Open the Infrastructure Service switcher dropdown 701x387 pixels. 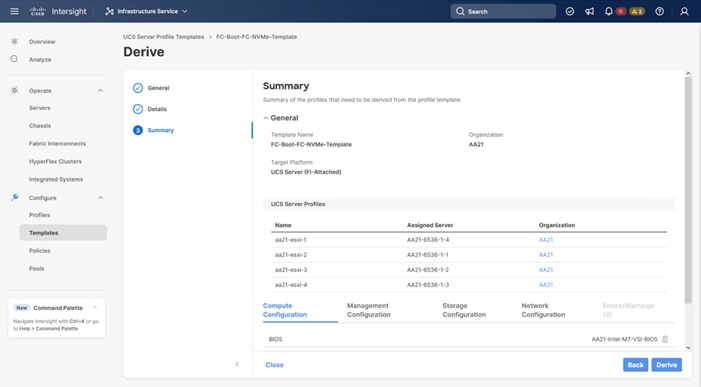pos(146,11)
